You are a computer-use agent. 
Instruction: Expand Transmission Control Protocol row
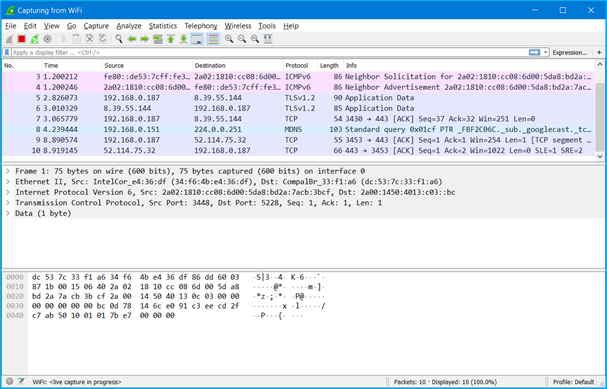pyautogui.click(x=7, y=202)
